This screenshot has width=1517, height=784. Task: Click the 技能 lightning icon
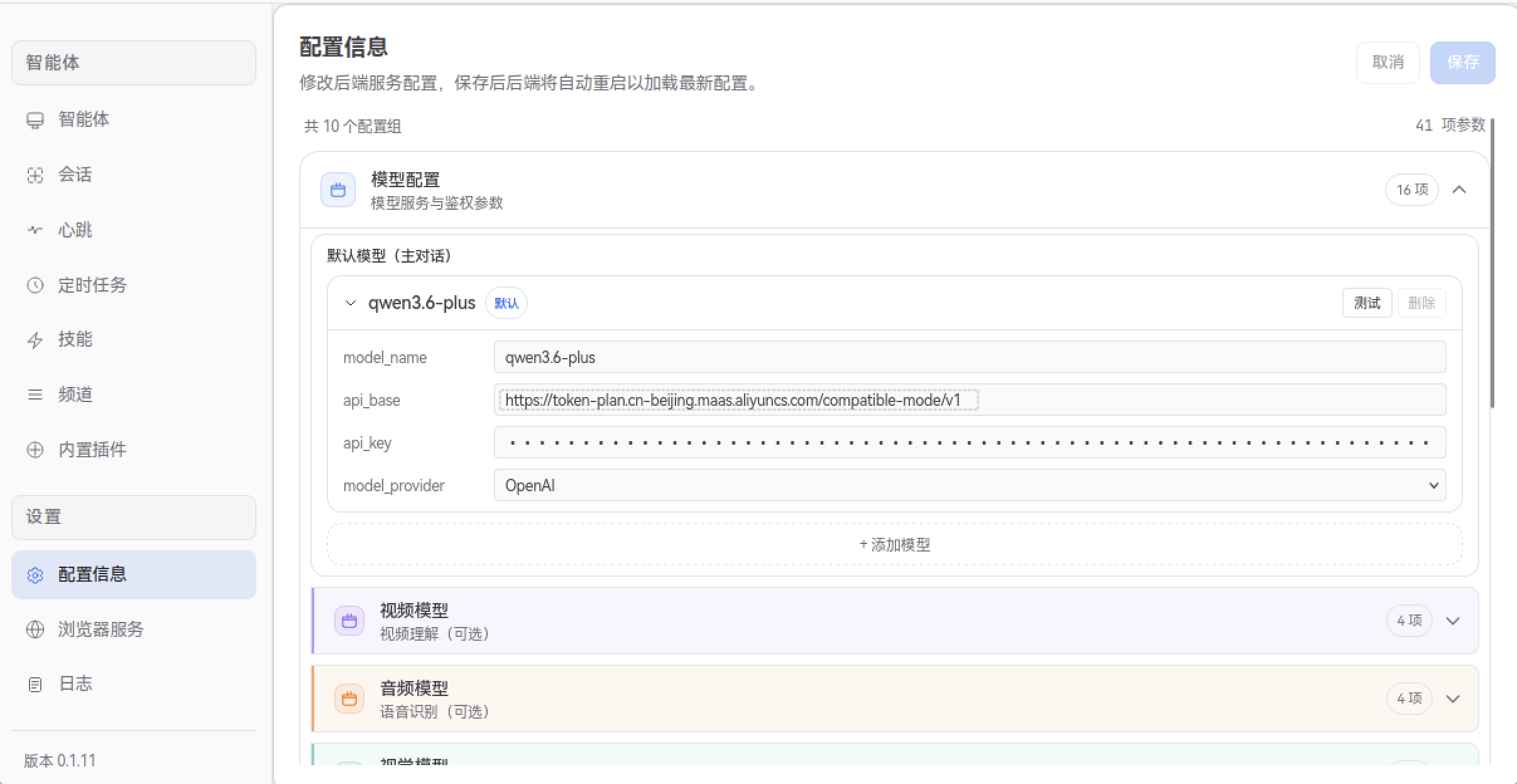35,340
